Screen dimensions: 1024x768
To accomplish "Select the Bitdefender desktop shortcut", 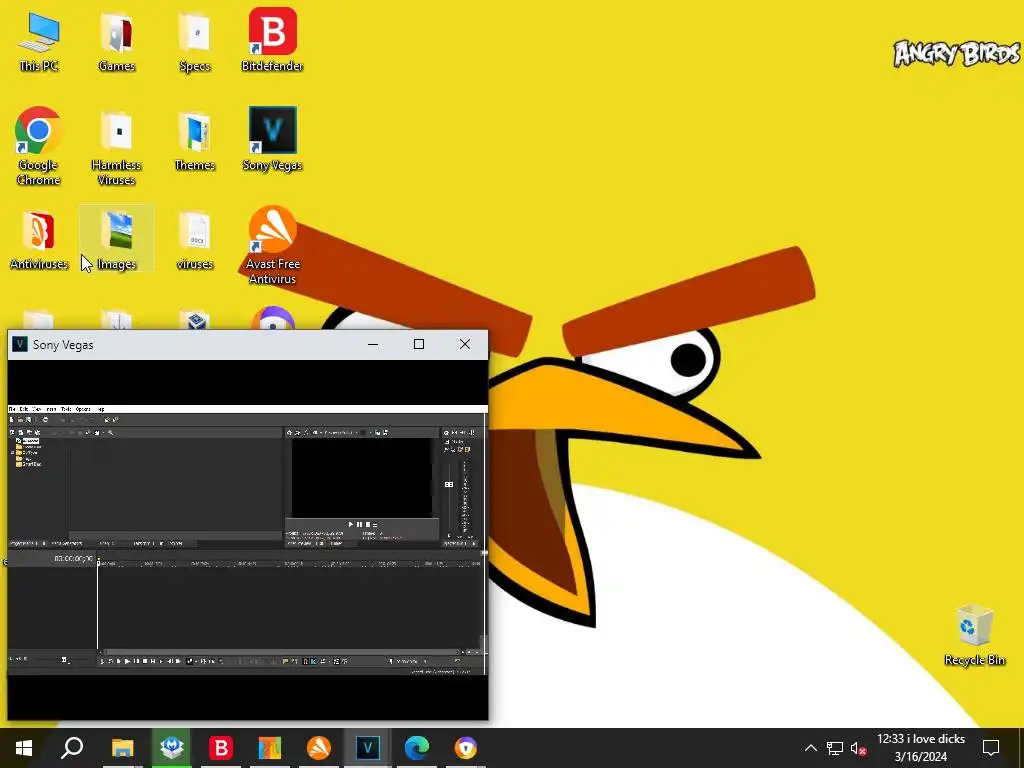I will click(272, 39).
